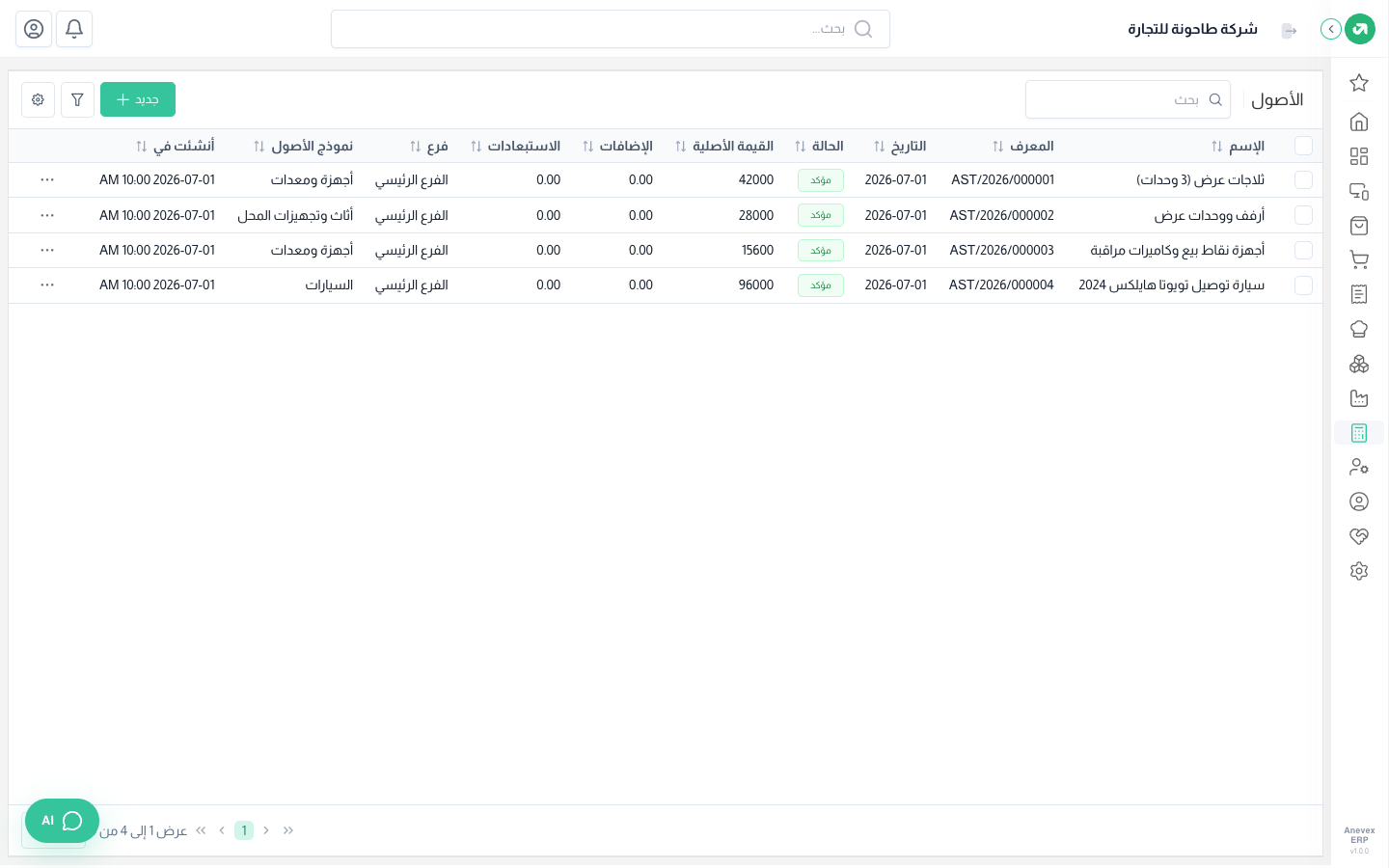Open the receipt document icon in sidebar

tap(1359, 294)
